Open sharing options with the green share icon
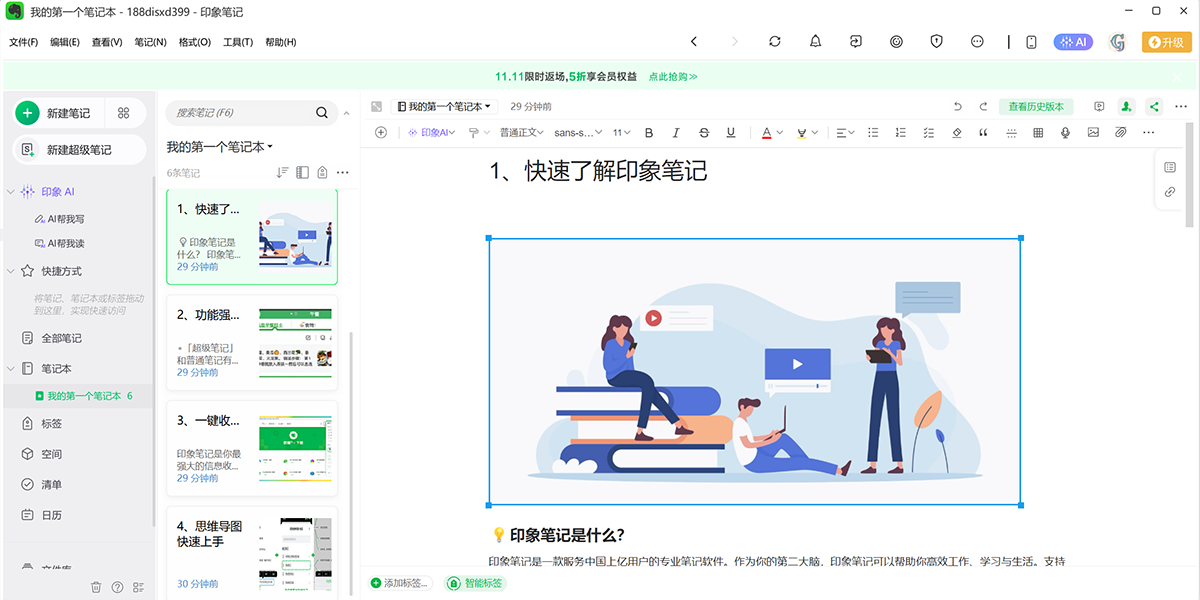This screenshot has width=1200, height=600. [x=1154, y=105]
